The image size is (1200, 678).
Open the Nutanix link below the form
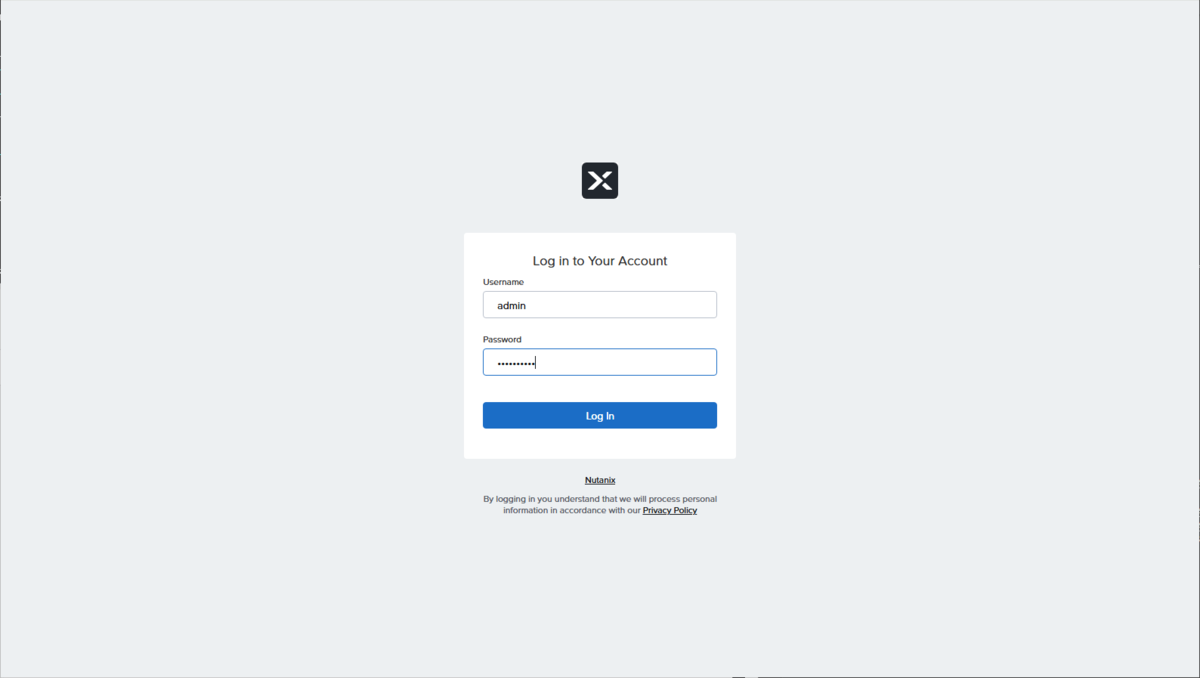coord(600,480)
